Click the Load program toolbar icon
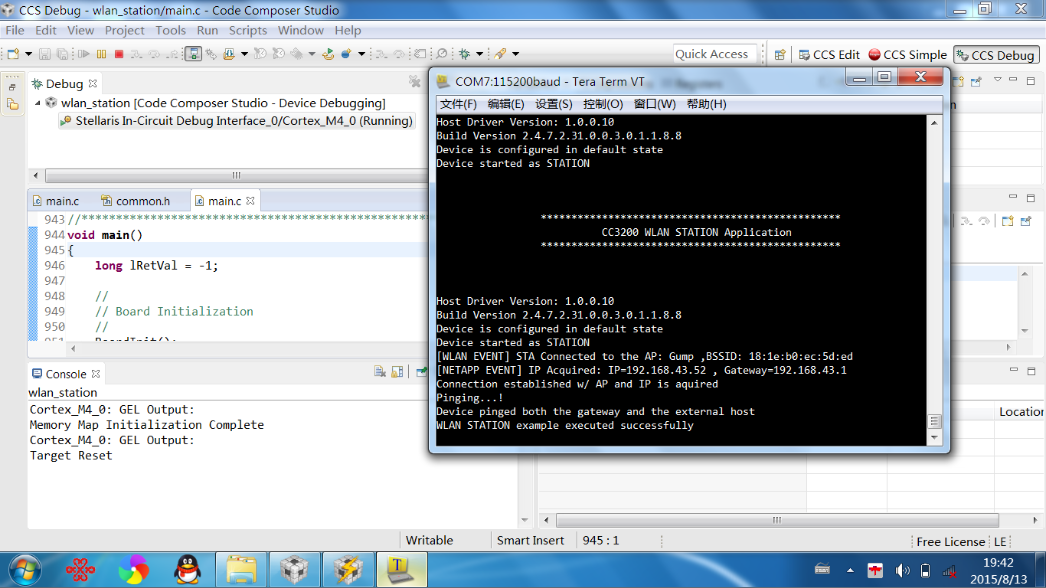The height and width of the screenshot is (588, 1046). 229,53
